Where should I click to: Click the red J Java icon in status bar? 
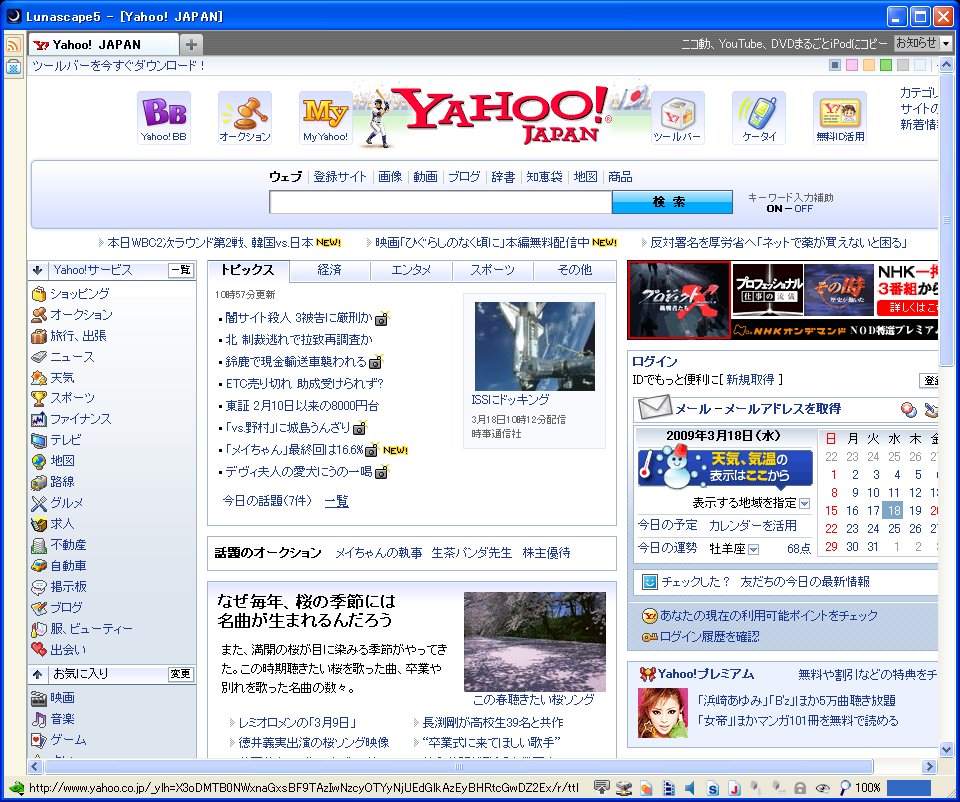click(734, 789)
